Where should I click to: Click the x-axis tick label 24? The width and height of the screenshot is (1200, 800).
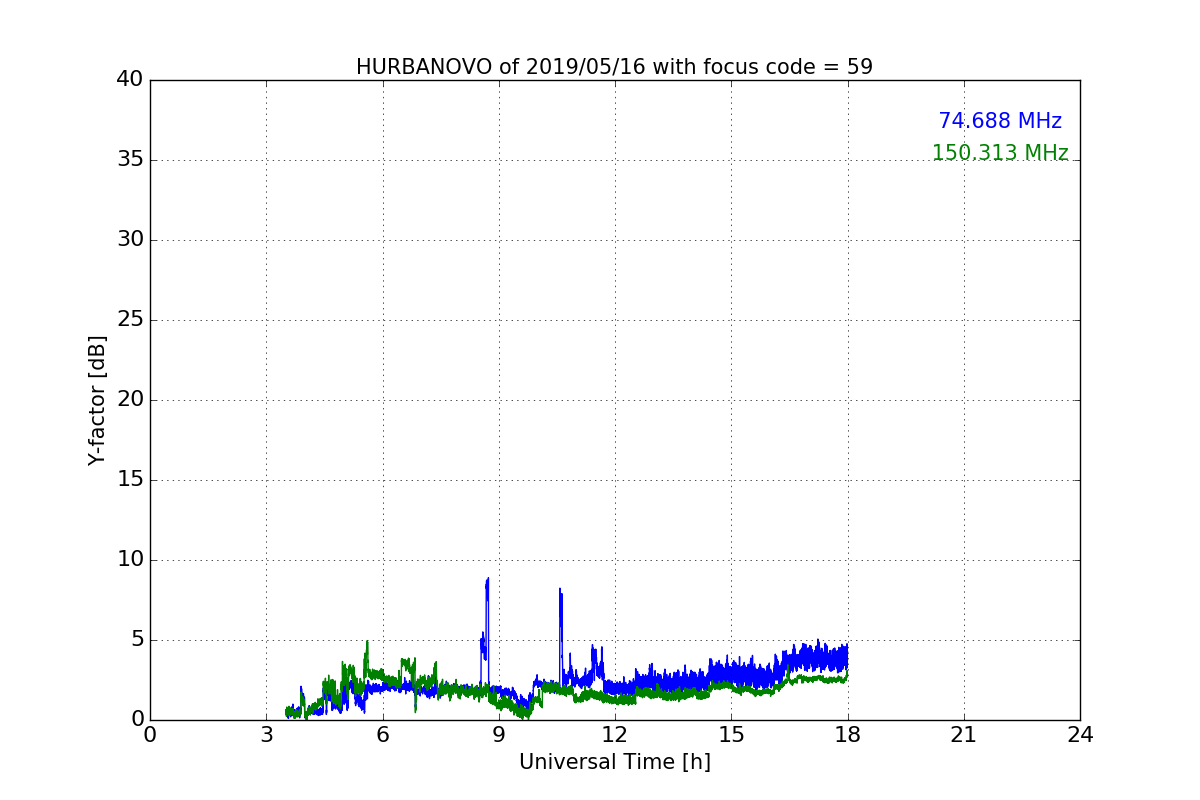pos(1080,735)
